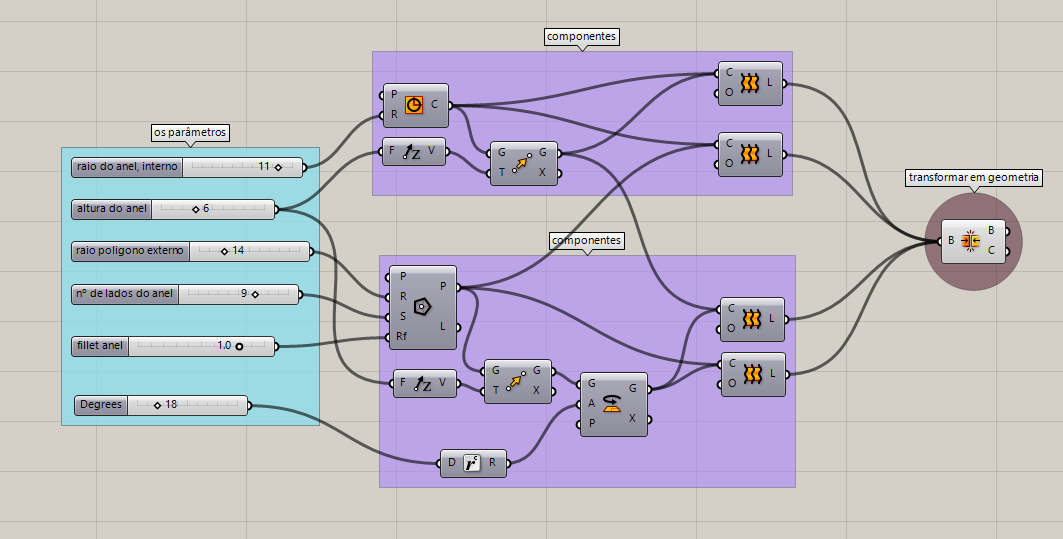Click the Move icon in the upper group
Screen dimensions: 1063x539
(x=520, y=163)
